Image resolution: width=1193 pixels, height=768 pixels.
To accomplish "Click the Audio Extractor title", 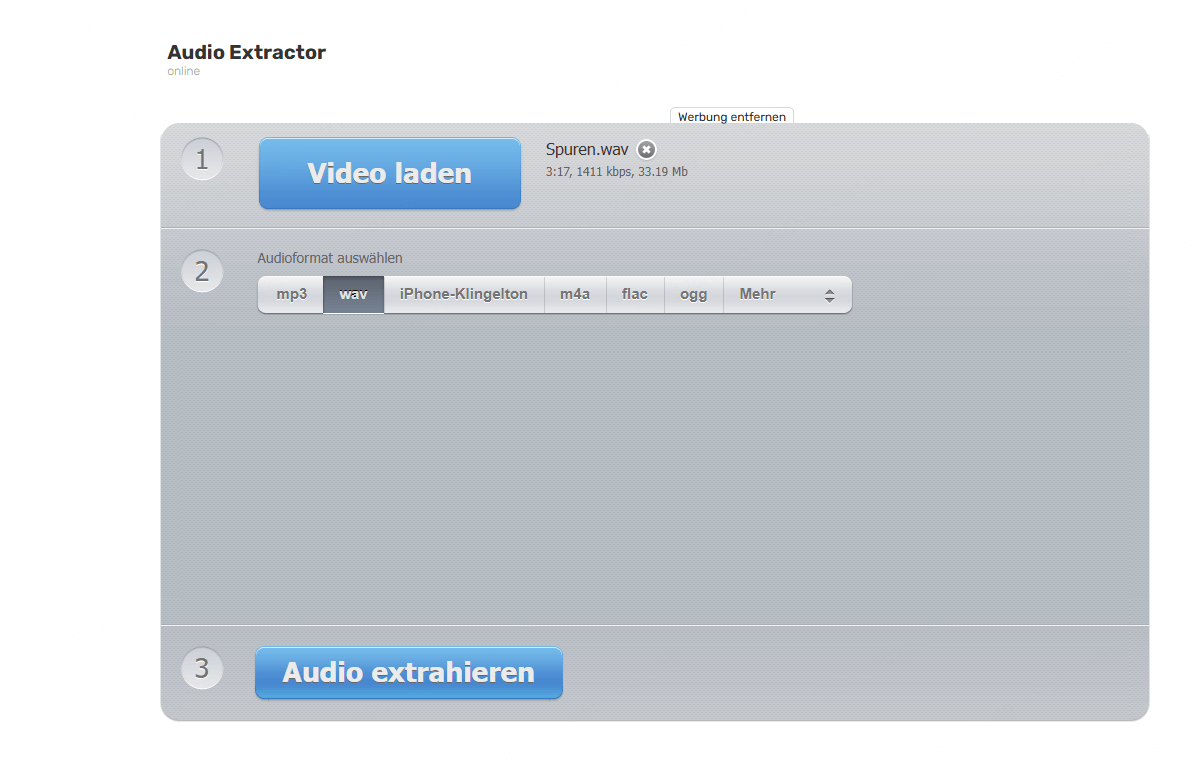I will click(246, 52).
